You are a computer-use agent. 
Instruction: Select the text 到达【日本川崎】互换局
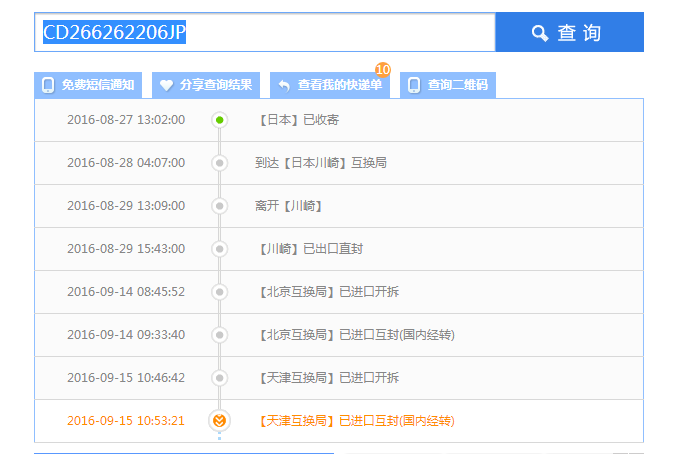[321, 163]
